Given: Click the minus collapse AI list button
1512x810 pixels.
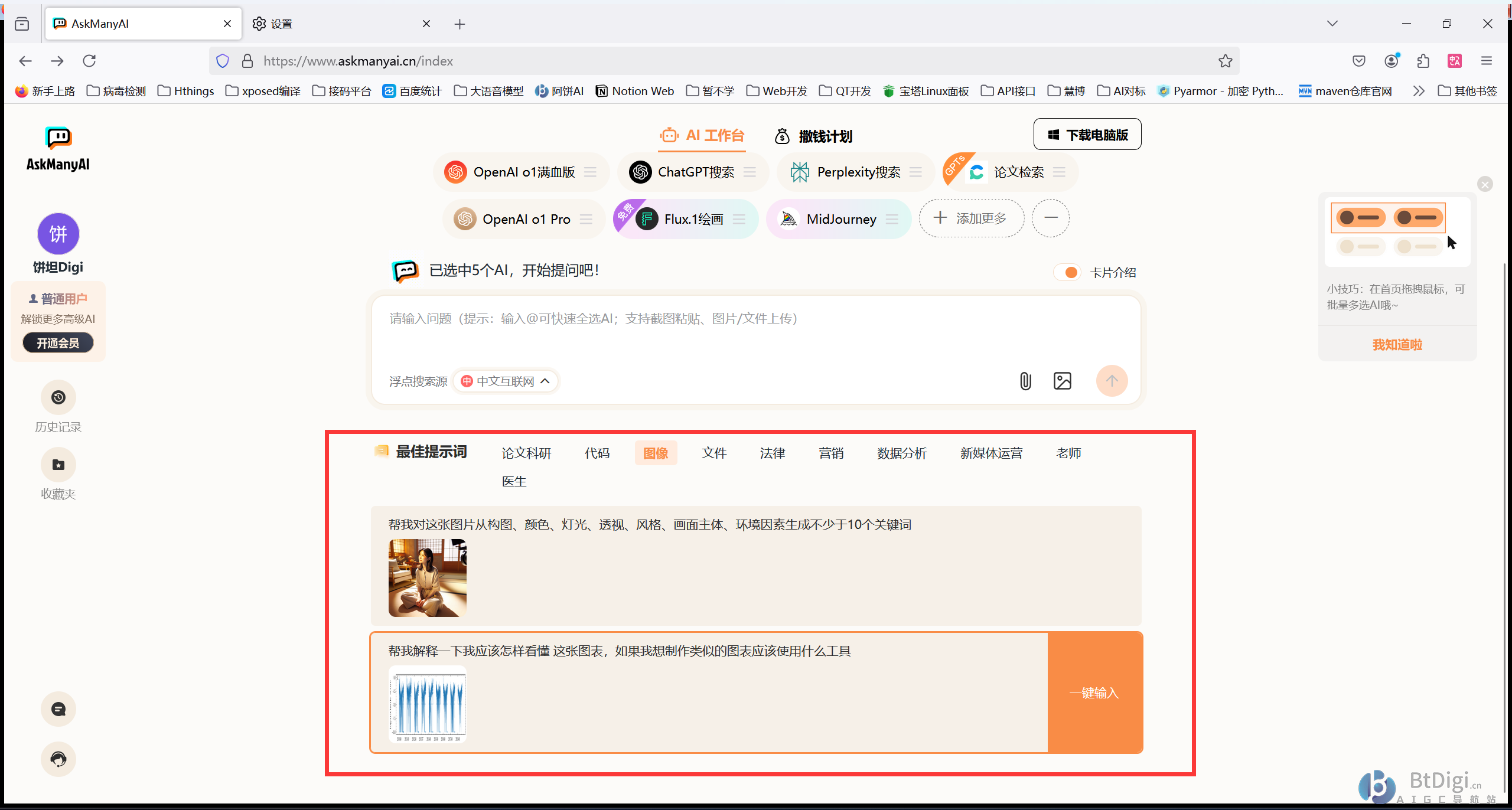Looking at the screenshot, I should click(1050, 218).
